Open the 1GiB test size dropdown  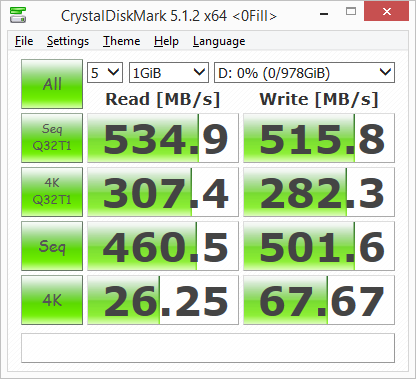[169, 72]
